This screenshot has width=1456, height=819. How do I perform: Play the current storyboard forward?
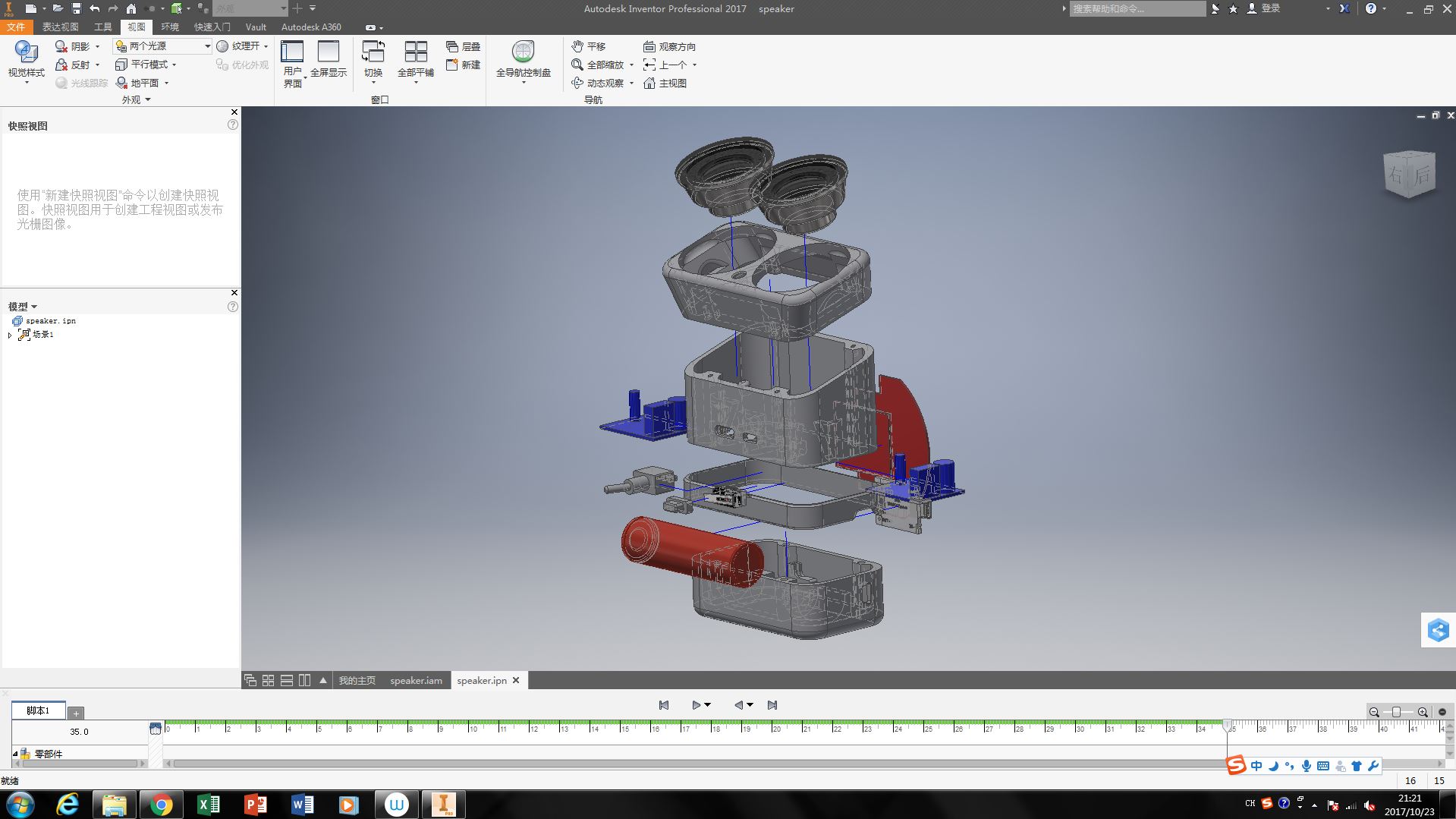[x=696, y=705]
